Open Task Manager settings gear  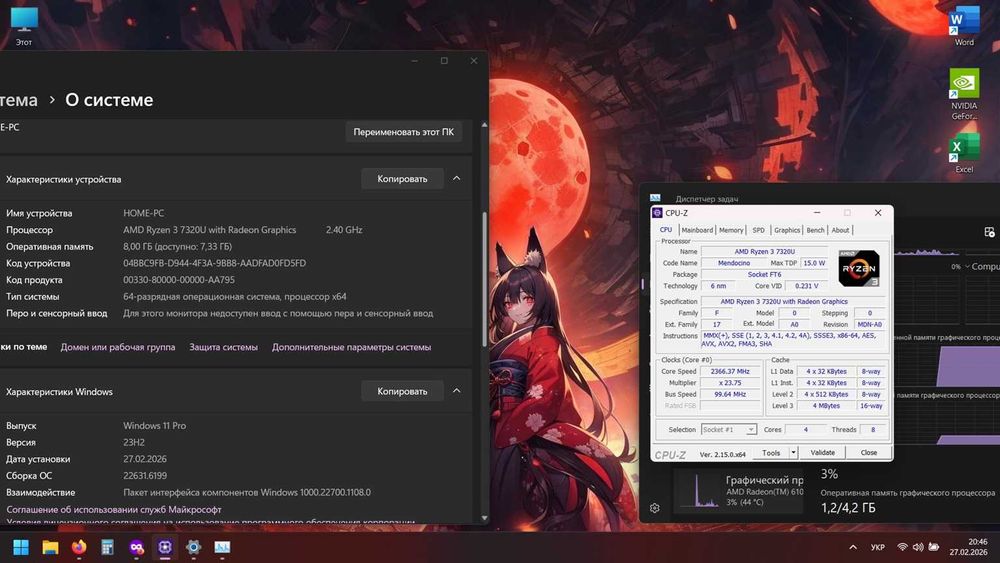coord(654,508)
